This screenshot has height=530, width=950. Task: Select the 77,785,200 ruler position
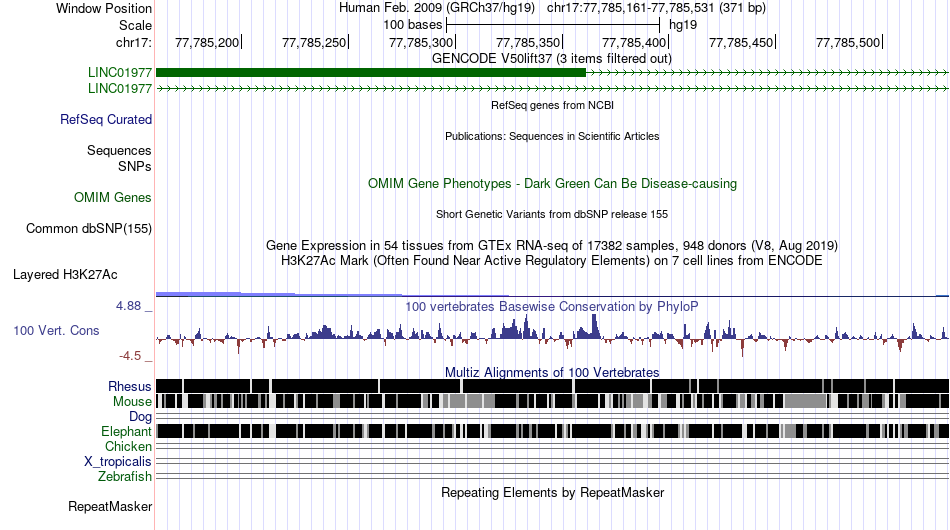(207, 42)
